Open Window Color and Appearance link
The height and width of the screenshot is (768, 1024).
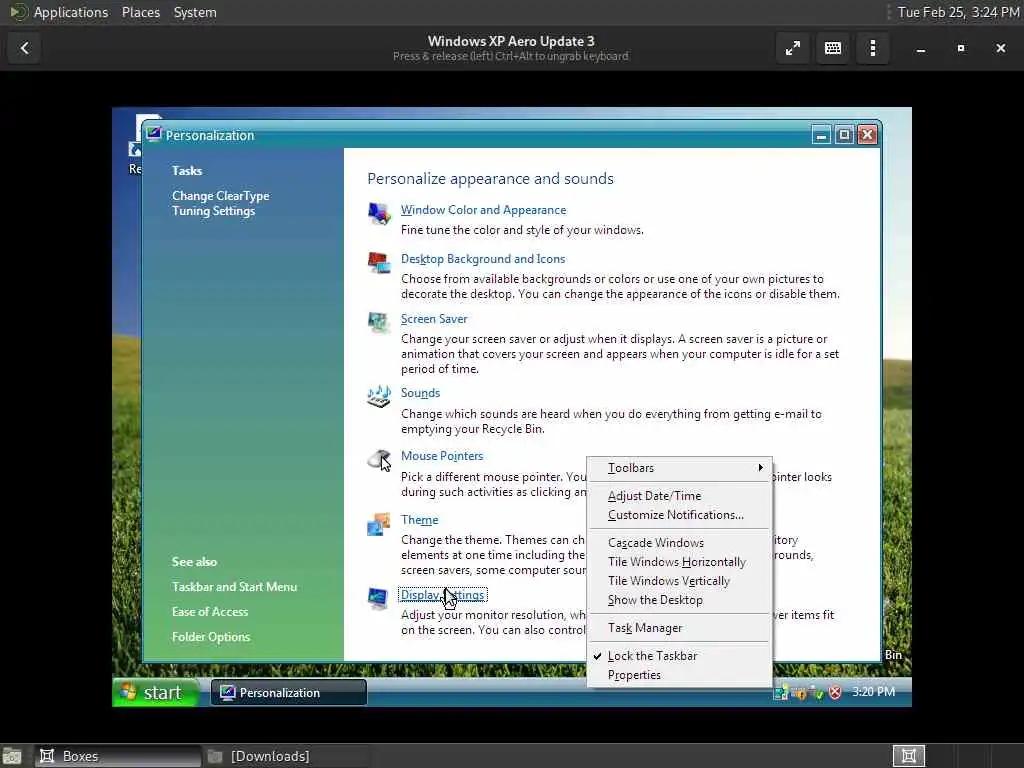point(483,210)
